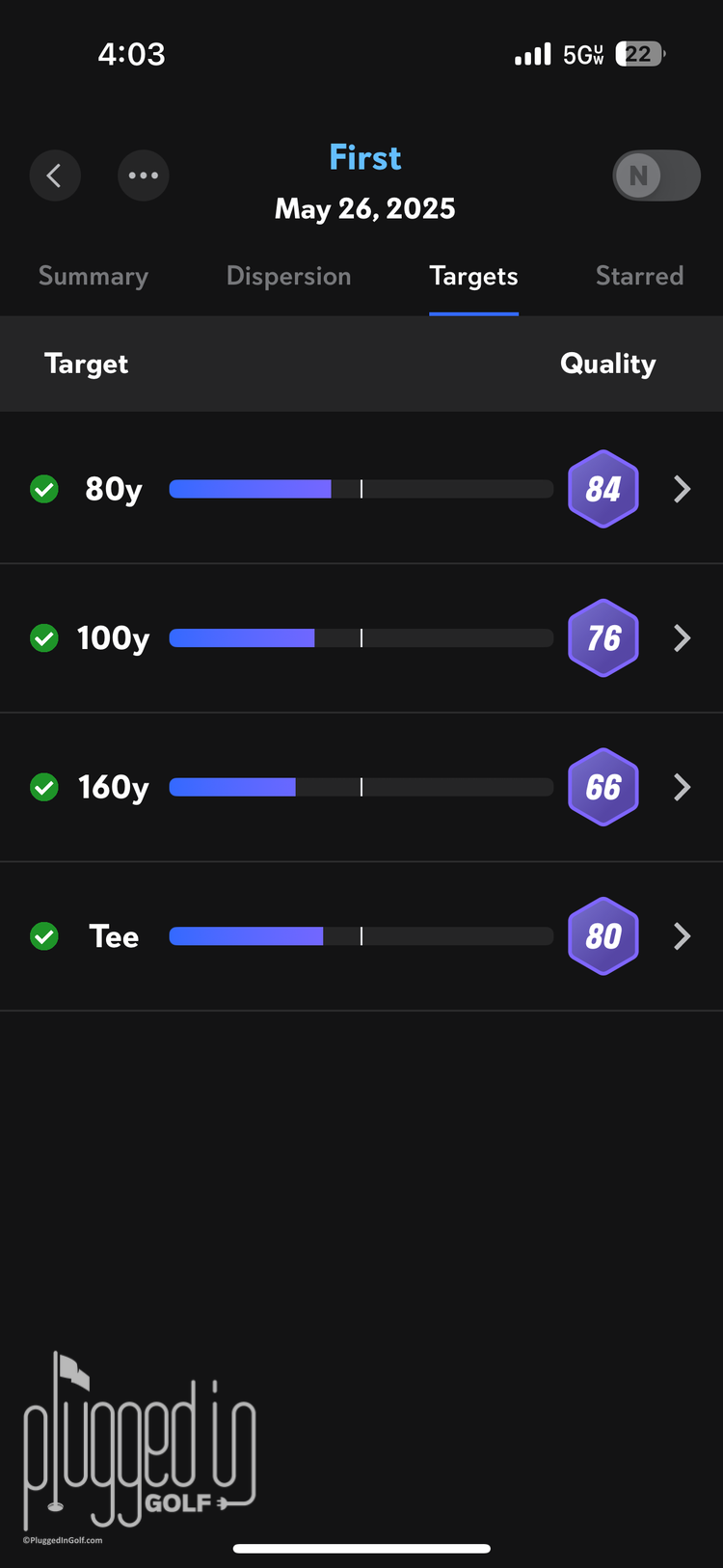The width and height of the screenshot is (723, 1568).
Task: Expand the Tee target row chevron
Action: (683, 936)
